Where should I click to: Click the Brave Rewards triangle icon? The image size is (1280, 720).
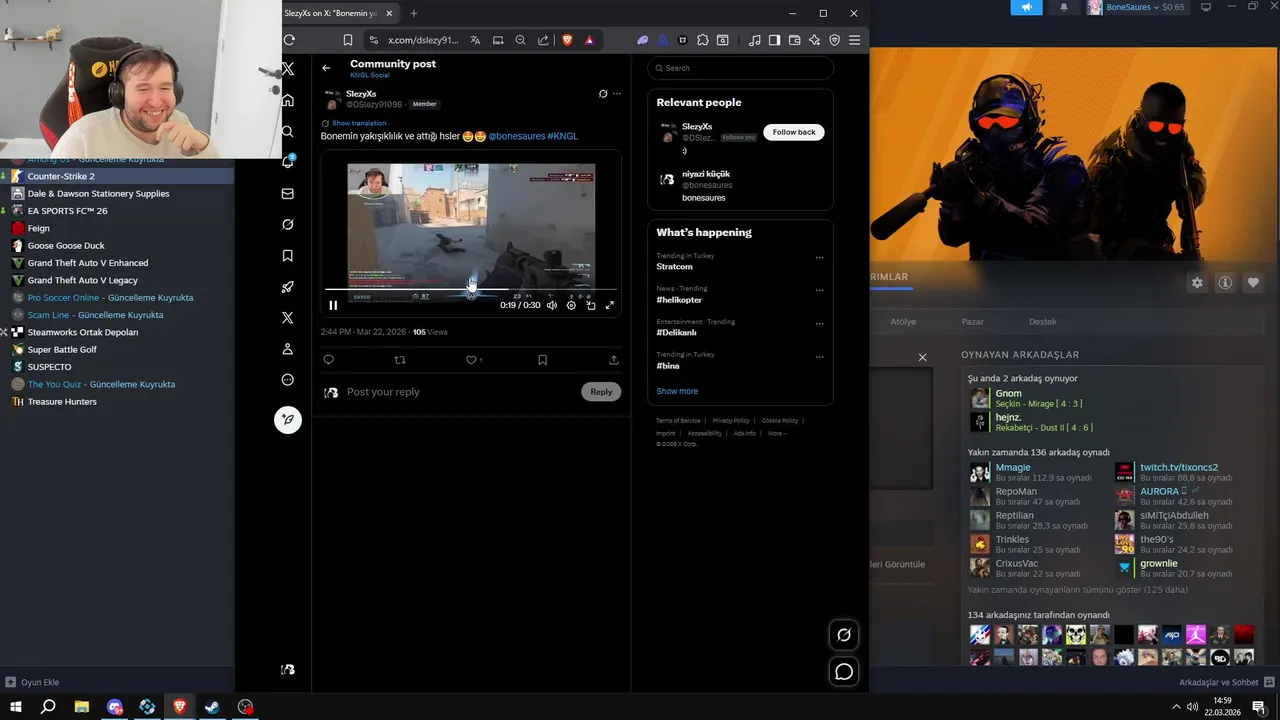click(x=589, y=40)
